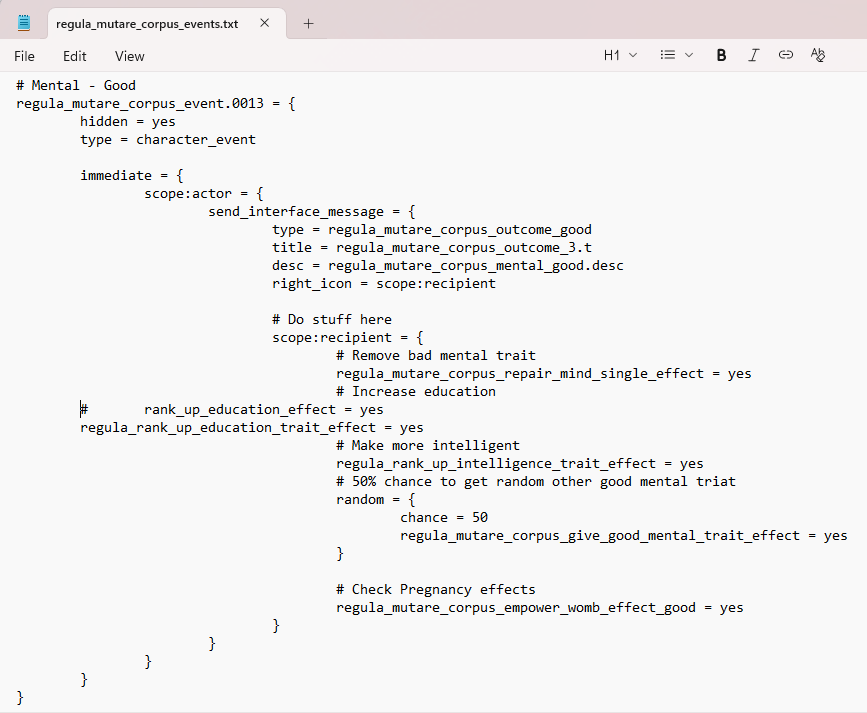Toggle italic formatting

[x=753, y=55]
